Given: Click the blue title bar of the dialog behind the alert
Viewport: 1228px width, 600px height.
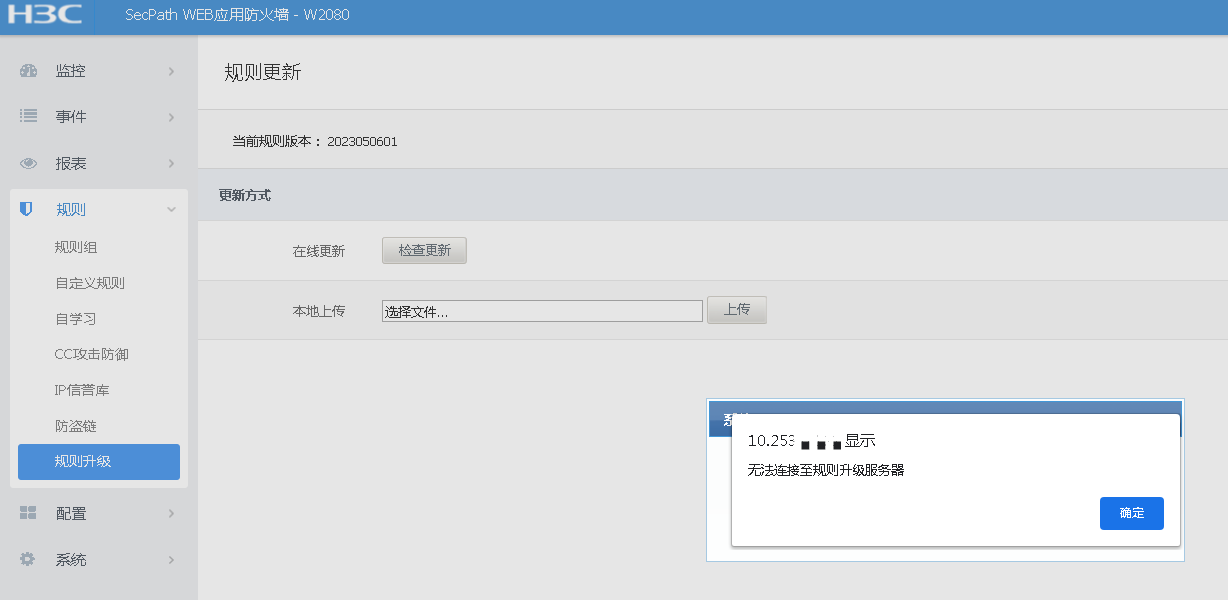Looking at the screenshot, I should tap(945, 419).
